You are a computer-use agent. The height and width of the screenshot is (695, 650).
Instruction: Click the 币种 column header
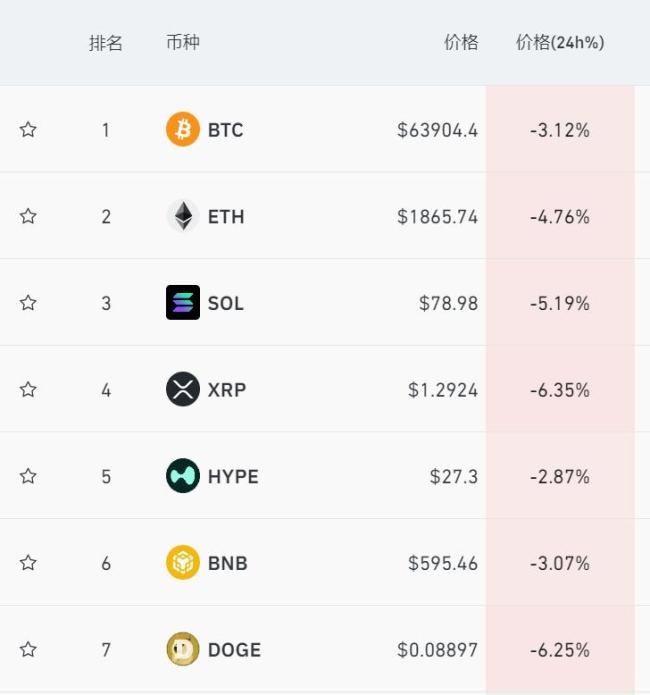point(183,43)
